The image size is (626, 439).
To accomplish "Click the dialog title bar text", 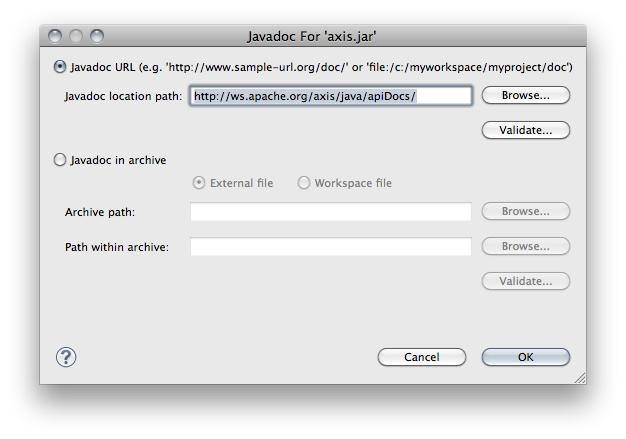I will pos(312,36).
